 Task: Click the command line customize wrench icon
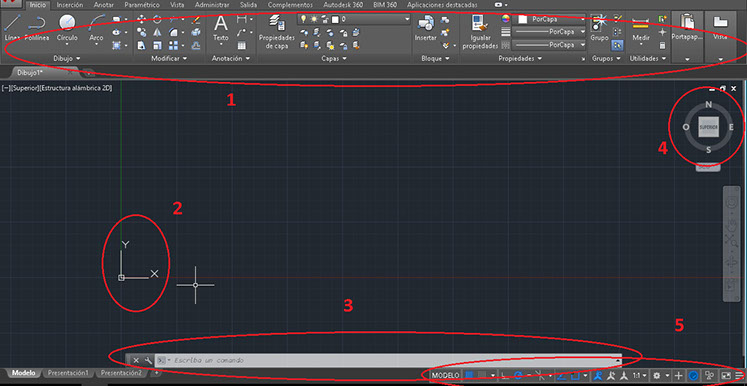point(148,360)
